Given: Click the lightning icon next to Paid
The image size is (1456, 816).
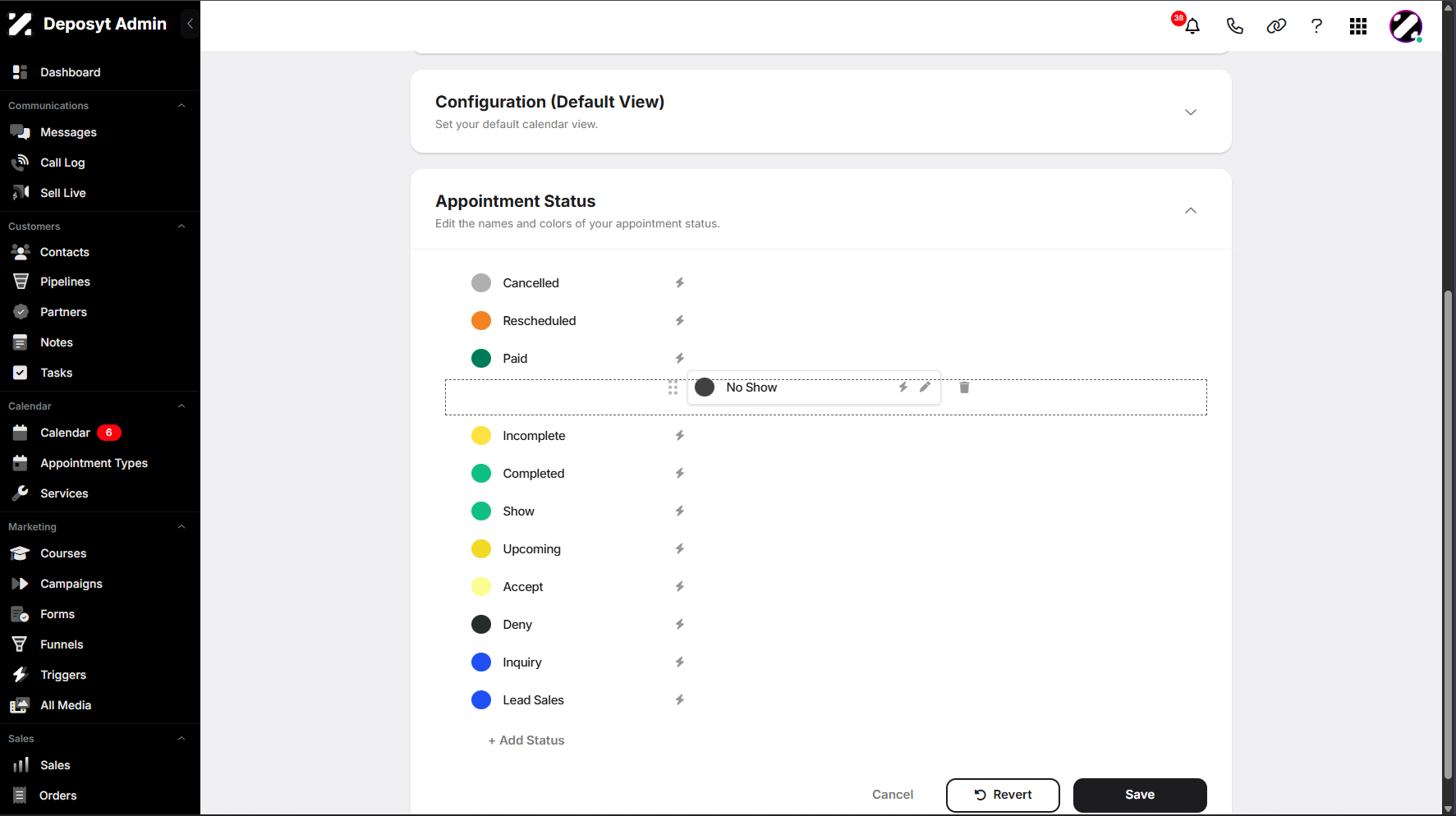Looking at the screenshot, I should pos(680,359).
